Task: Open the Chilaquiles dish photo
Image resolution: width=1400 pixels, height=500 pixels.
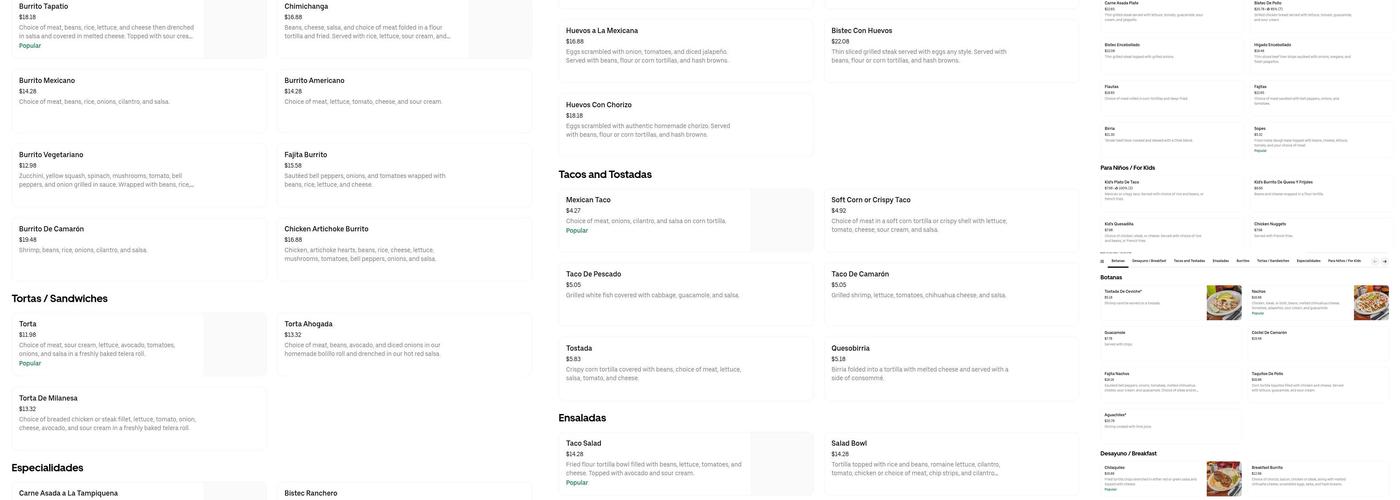Action: click(1224, 479)
